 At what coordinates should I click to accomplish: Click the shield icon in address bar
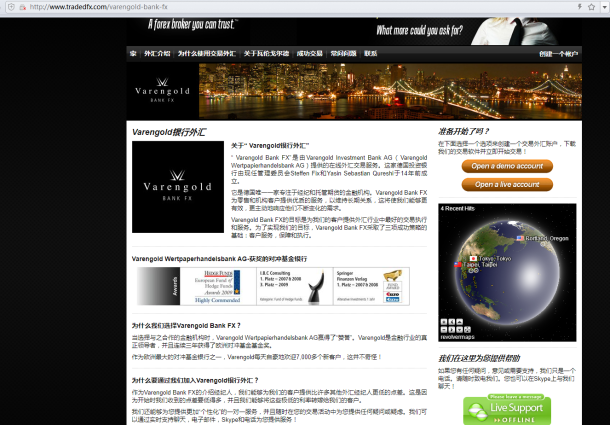[x=12, y=7]
